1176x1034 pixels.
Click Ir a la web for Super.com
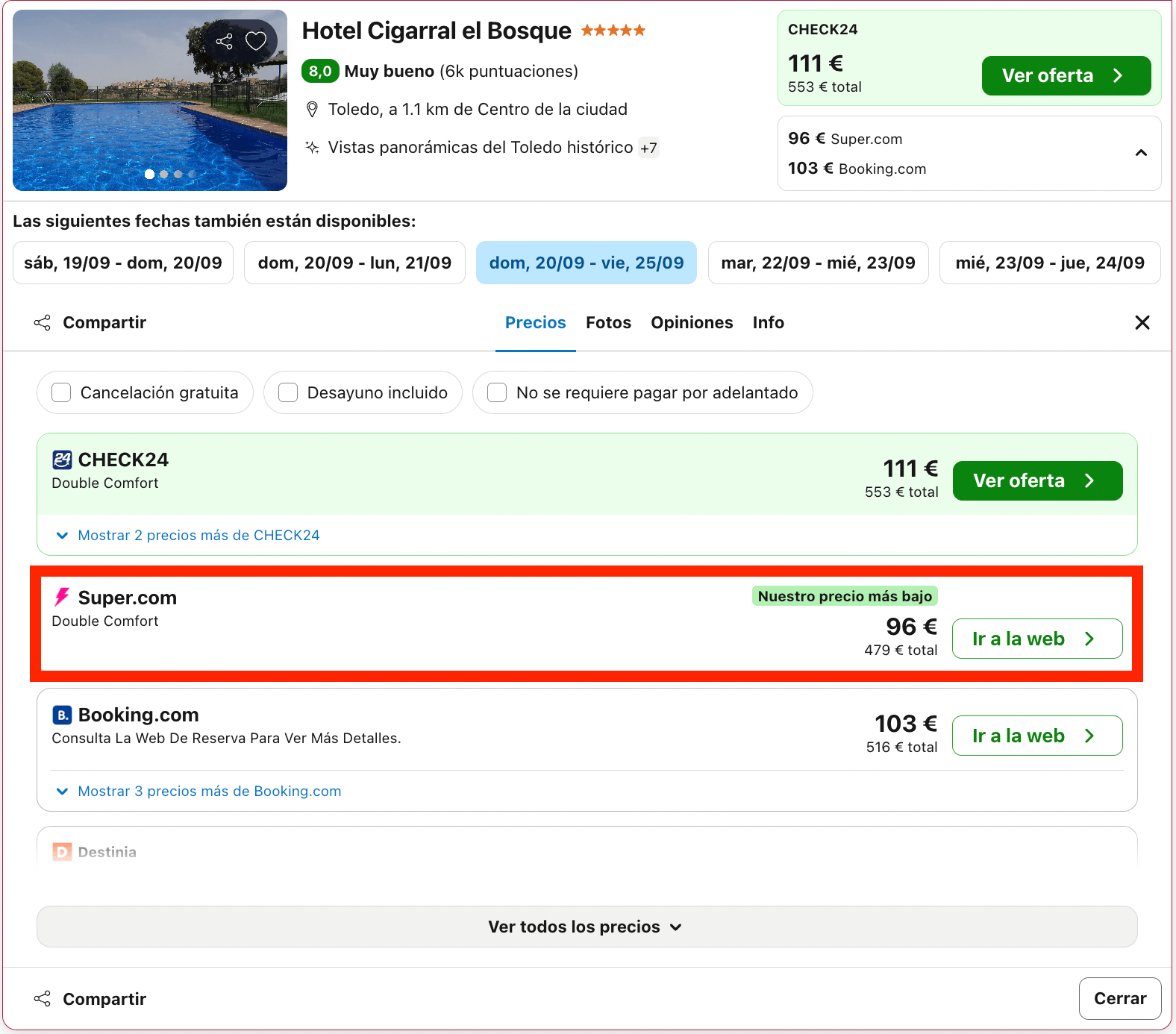(x=1037, y=639)
